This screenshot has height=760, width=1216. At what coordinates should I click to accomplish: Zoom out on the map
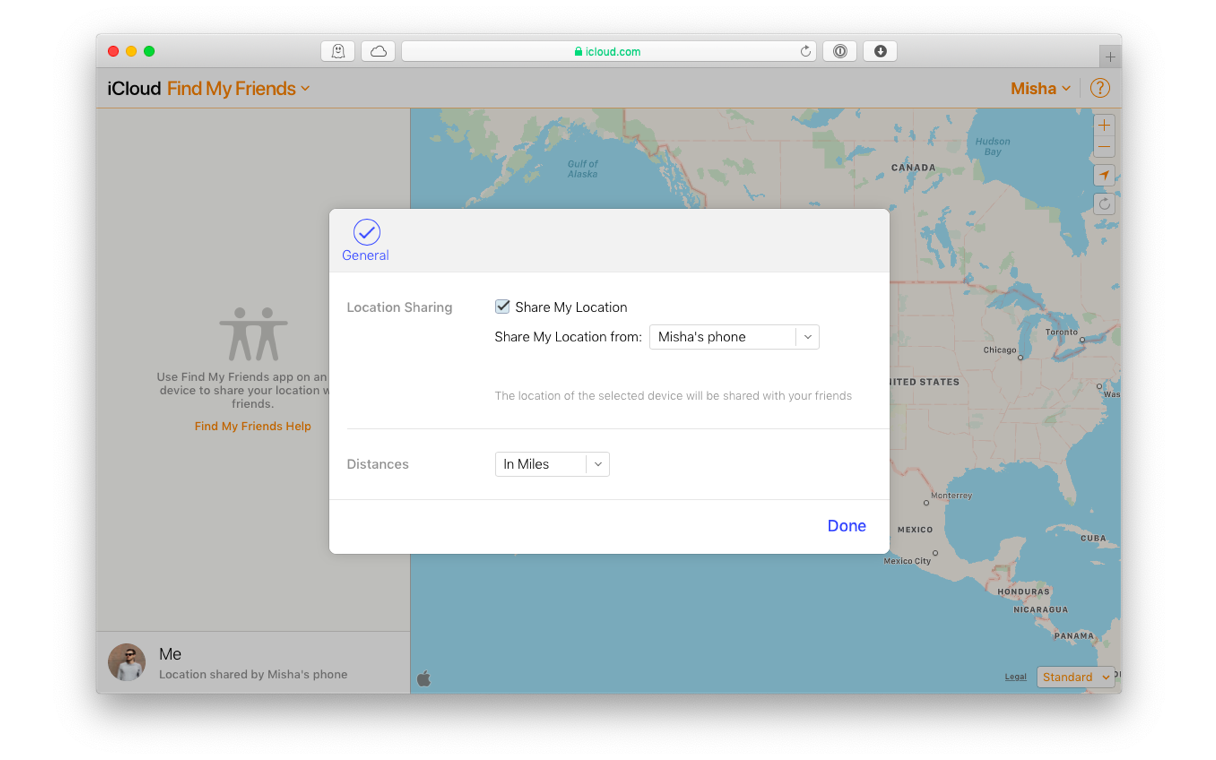[x=1104, y=148]
